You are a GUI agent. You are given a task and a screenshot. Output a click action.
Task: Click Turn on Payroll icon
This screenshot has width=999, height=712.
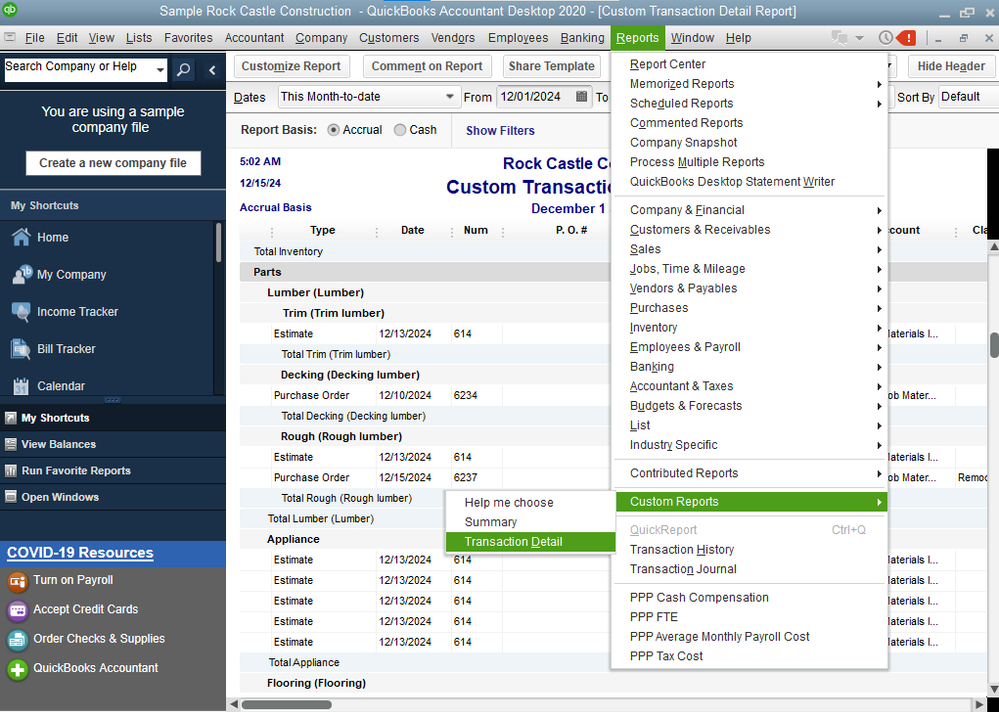pos(18,580)
